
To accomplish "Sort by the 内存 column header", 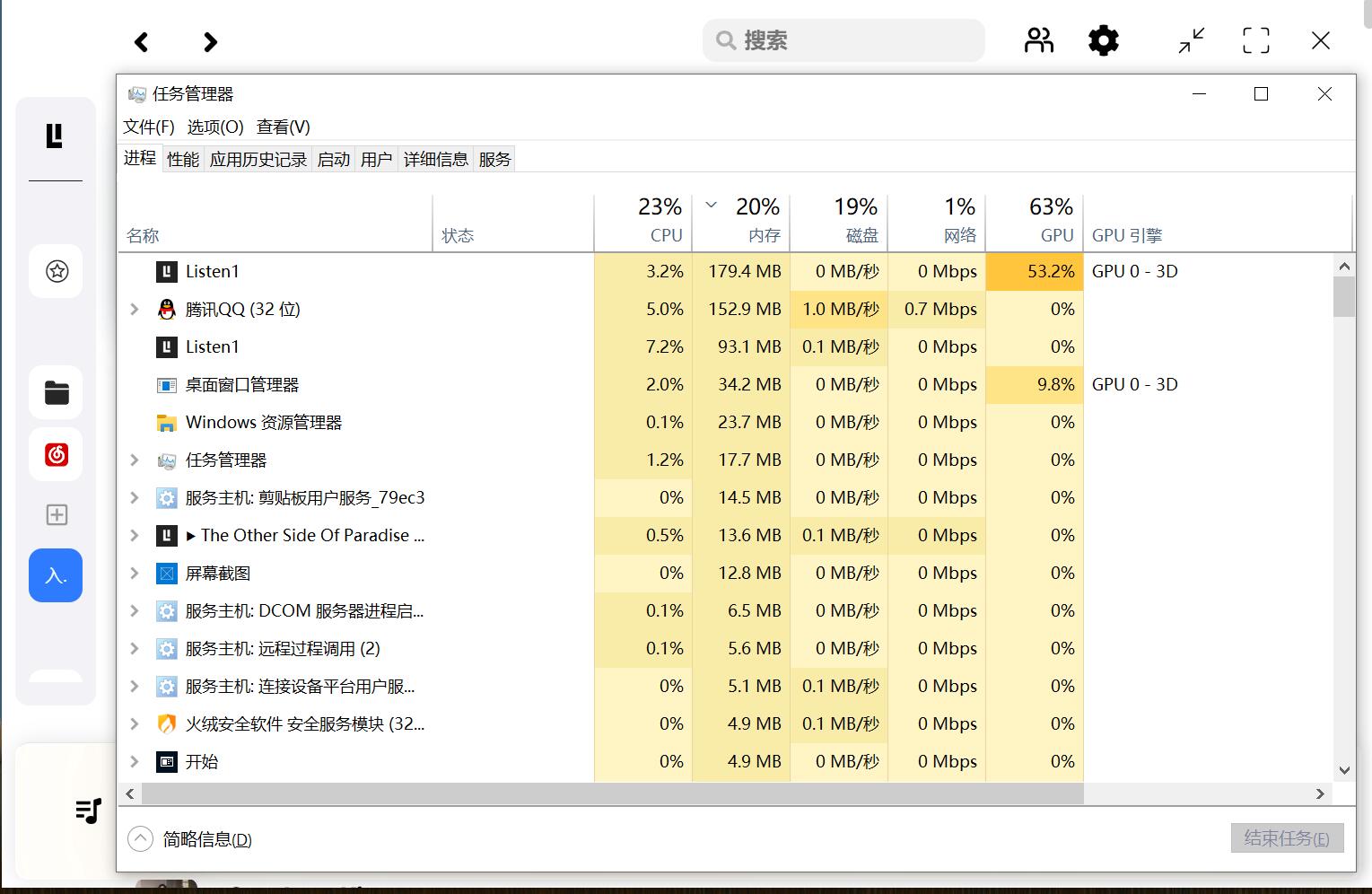I will tap(741, 221).
